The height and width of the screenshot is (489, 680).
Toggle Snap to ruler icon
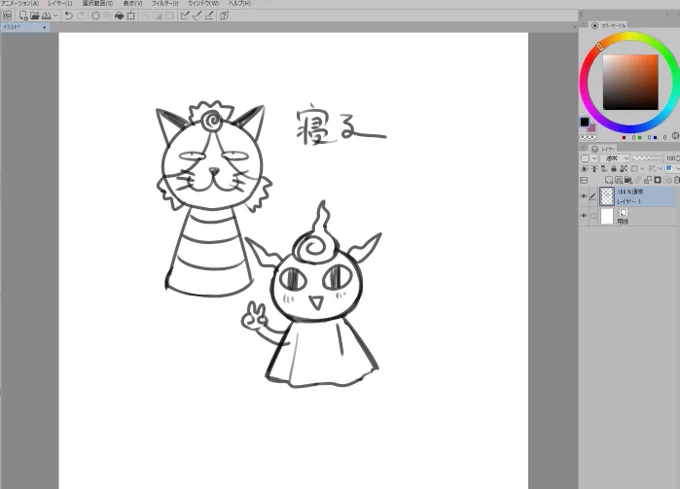[185, 16]
